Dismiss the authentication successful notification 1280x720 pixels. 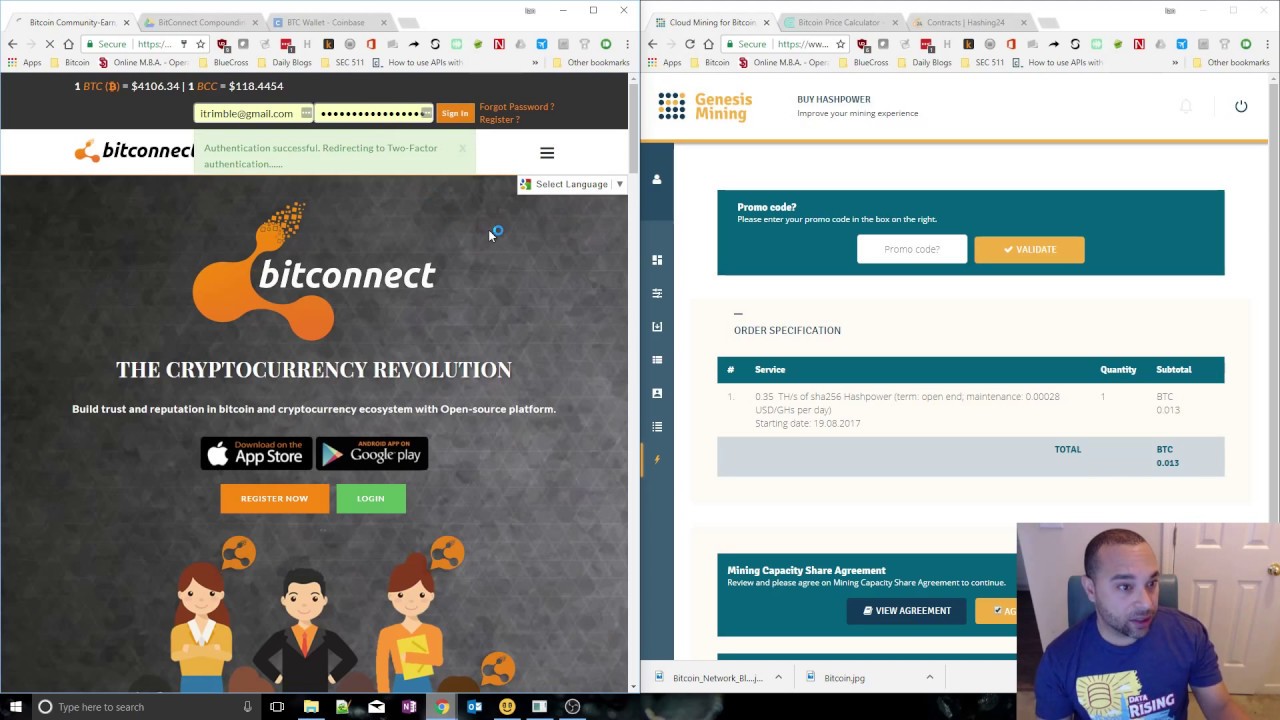[462, 148]
